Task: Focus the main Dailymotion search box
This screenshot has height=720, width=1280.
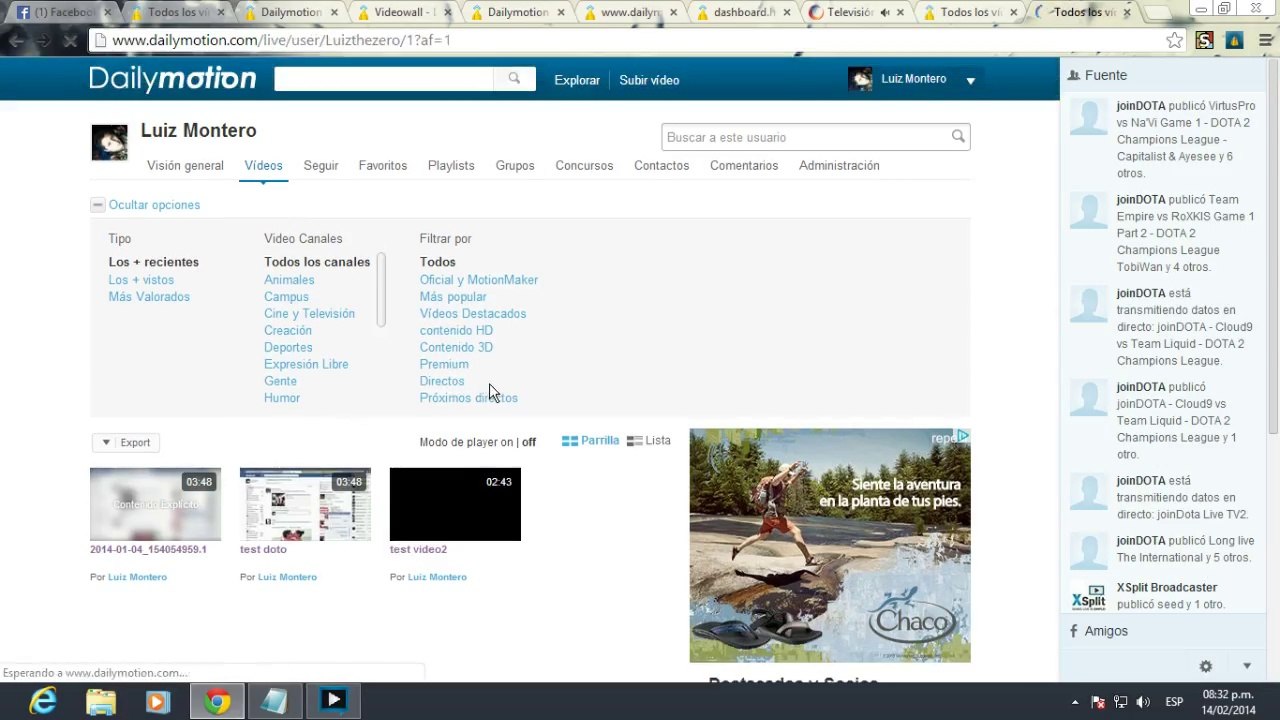Action: point(384,79)
